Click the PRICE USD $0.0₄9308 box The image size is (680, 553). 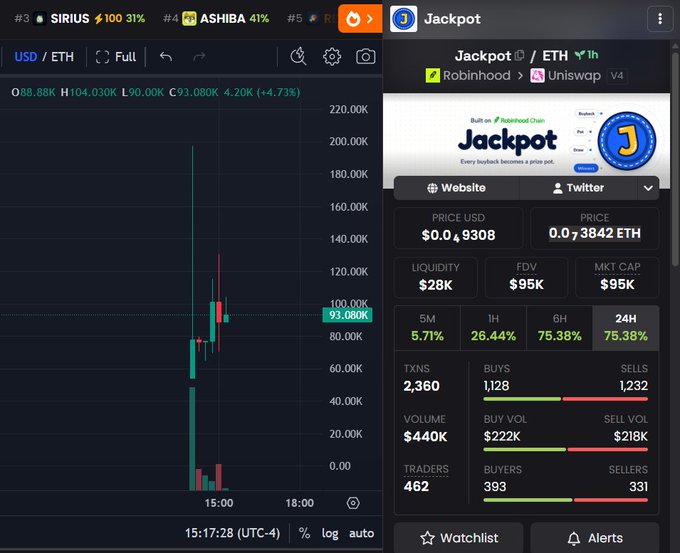tap(458, 228)
